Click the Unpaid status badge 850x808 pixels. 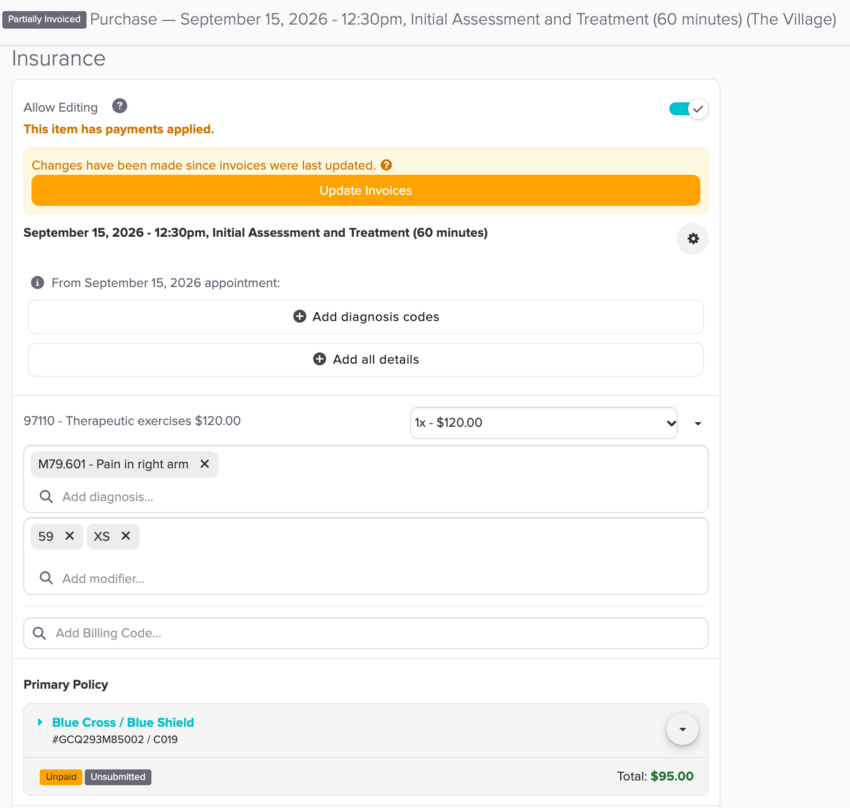(x=61, y=777)
